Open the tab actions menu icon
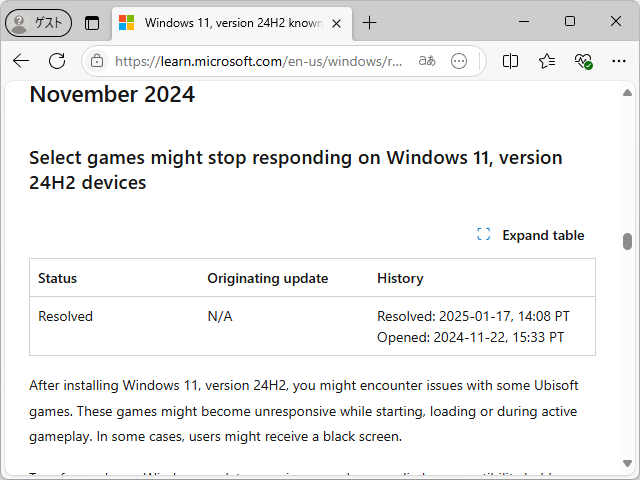Viewport: 640px width, 480px height. [92, 23]
